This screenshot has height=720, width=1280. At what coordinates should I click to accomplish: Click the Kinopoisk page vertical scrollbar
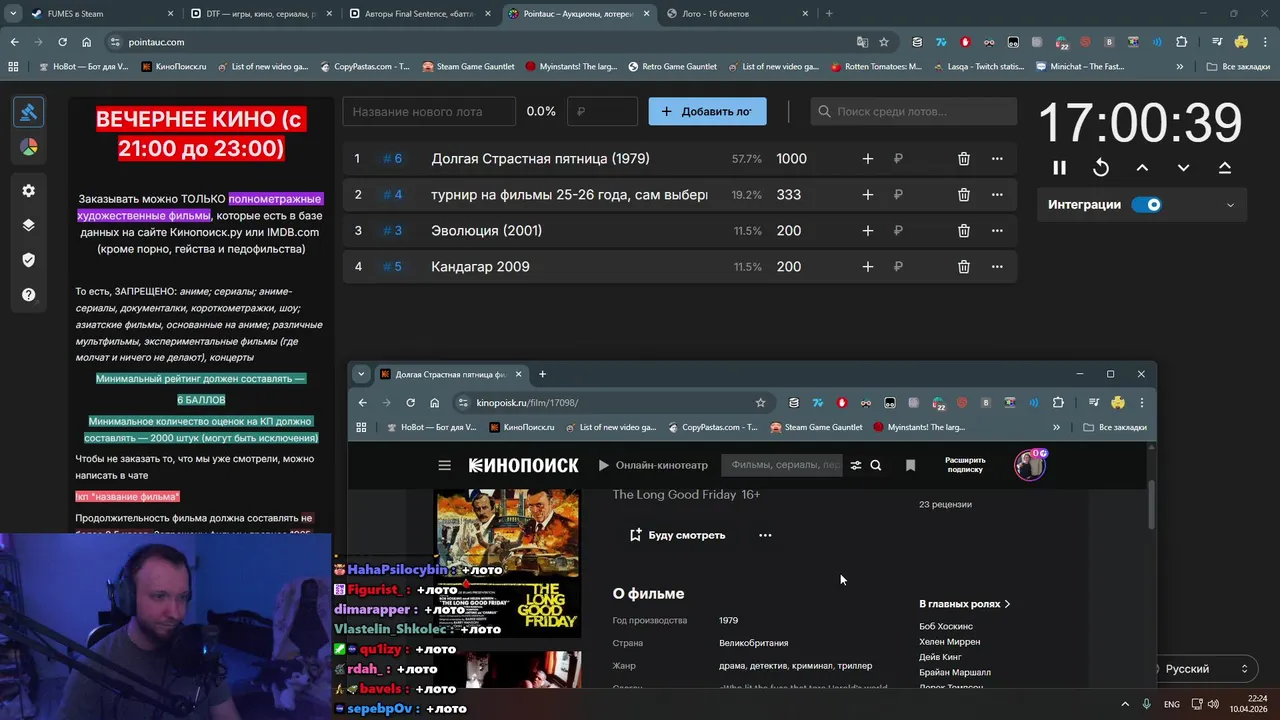coord(1150,505)
